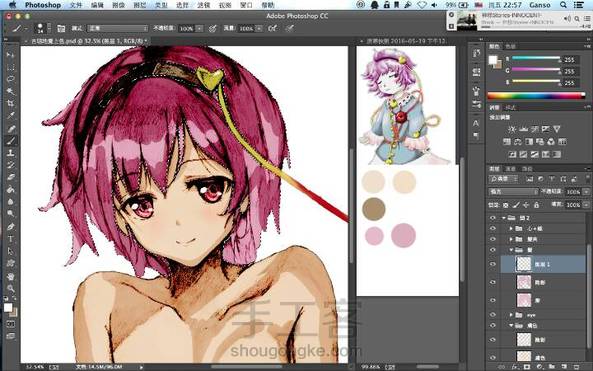Toggle lock all for the layer
The image size is (593, 371).
click(536, 205)
